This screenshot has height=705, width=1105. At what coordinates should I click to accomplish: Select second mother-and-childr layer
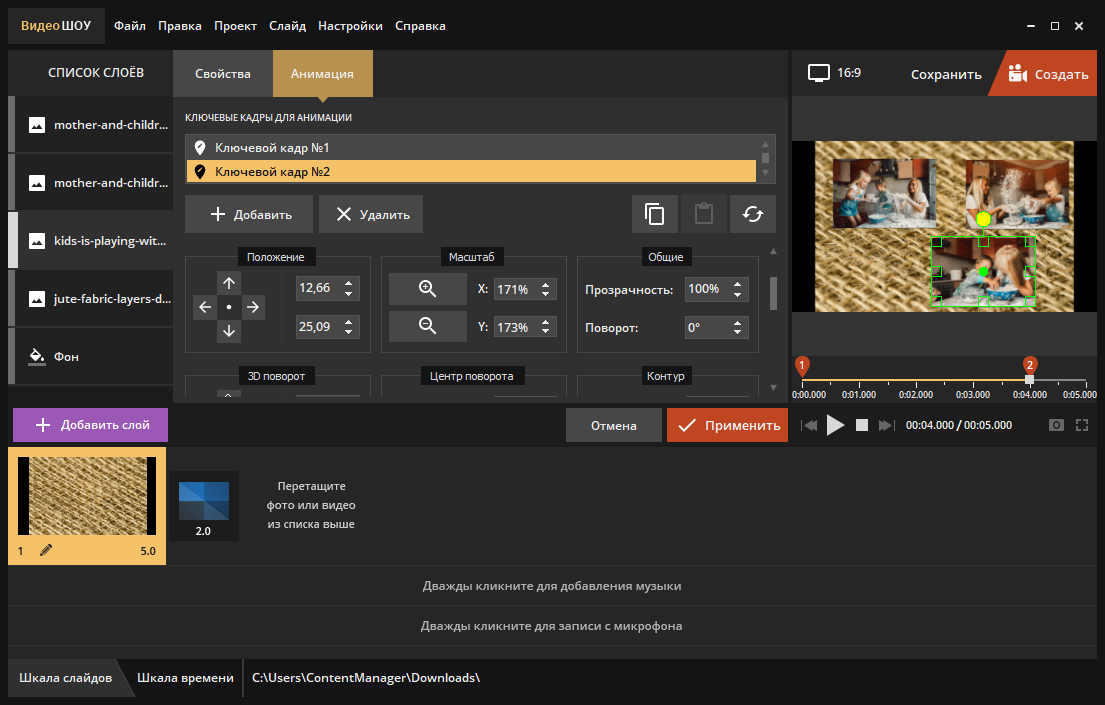90,183
